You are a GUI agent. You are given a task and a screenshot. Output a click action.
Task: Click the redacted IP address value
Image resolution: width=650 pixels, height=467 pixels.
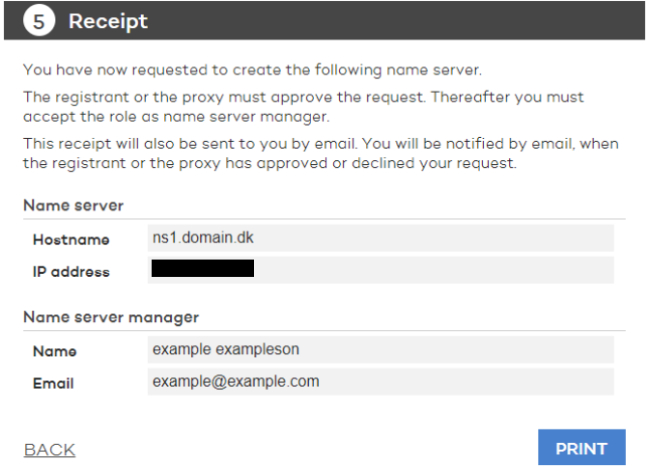[x=203, y=269]
